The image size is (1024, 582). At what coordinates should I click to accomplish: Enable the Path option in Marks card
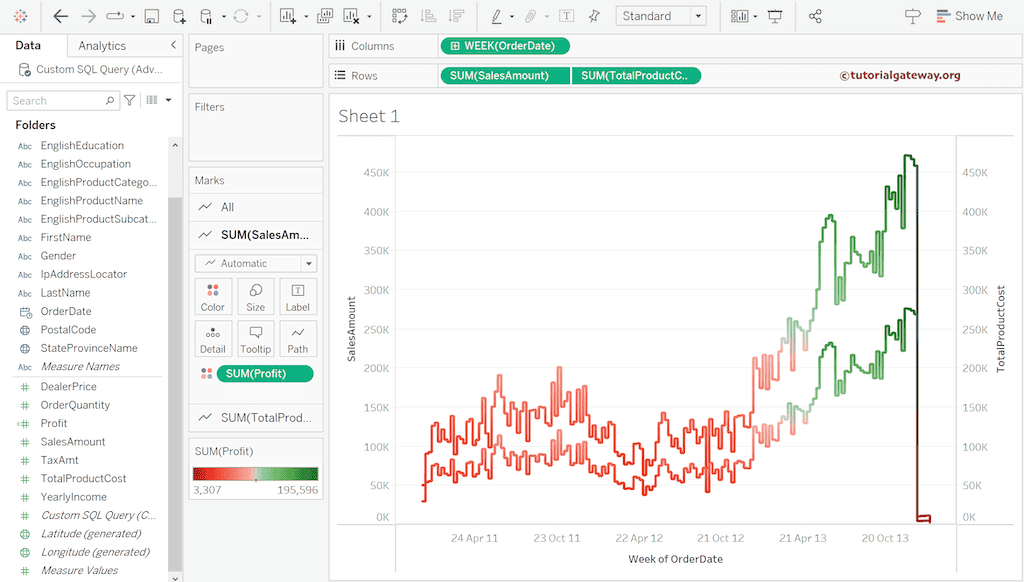point(297,339)
